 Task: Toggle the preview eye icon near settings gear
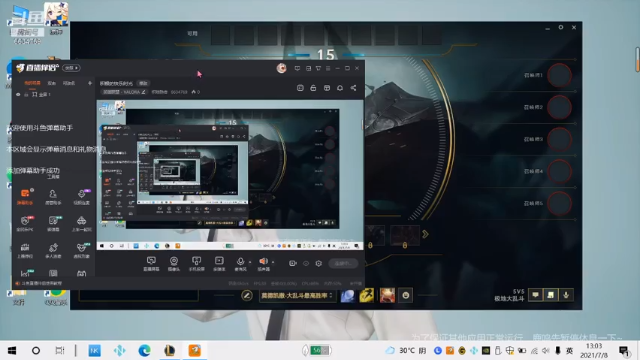coord(306,263)
